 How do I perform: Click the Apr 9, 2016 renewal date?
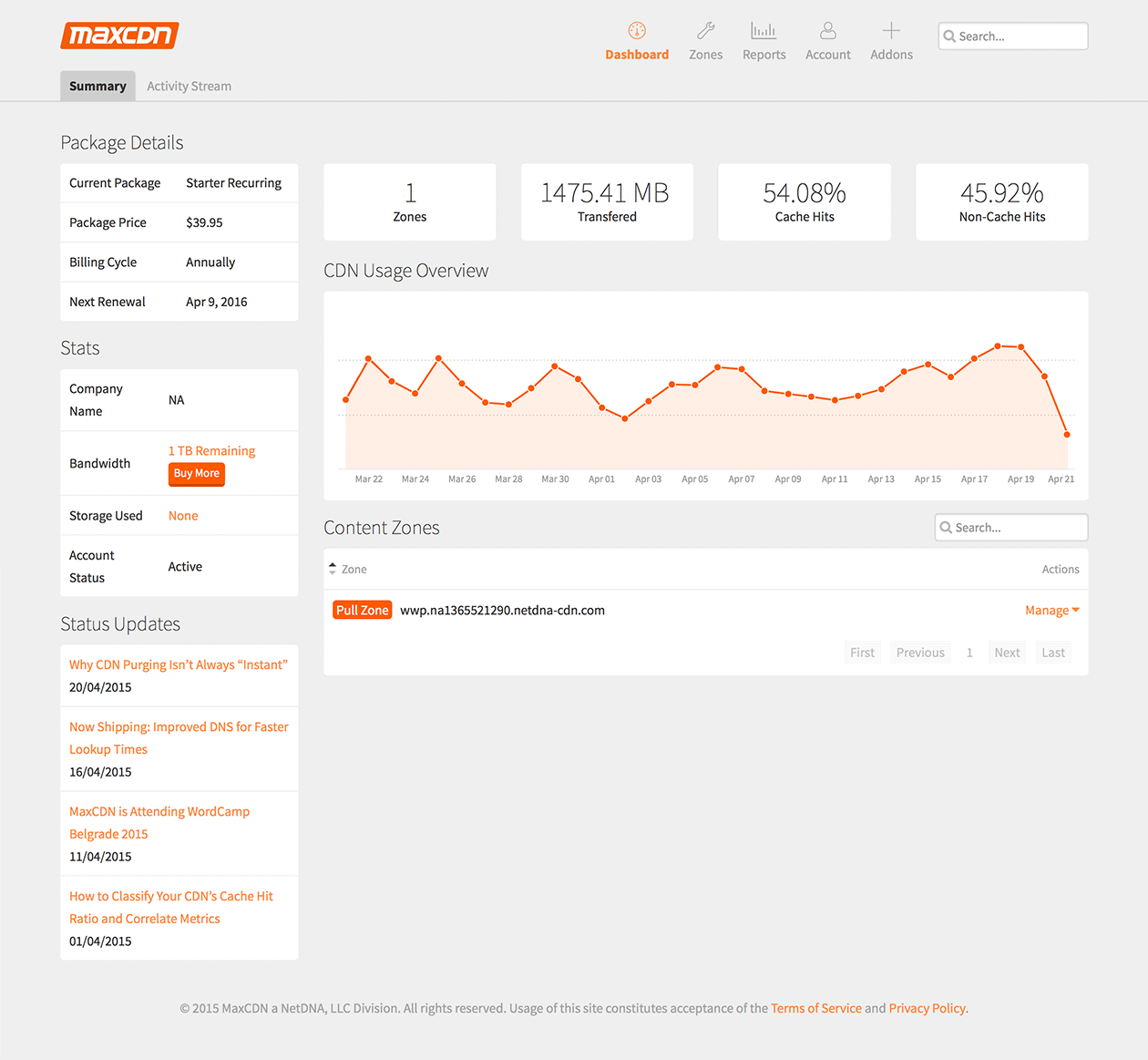coord(217,302)
